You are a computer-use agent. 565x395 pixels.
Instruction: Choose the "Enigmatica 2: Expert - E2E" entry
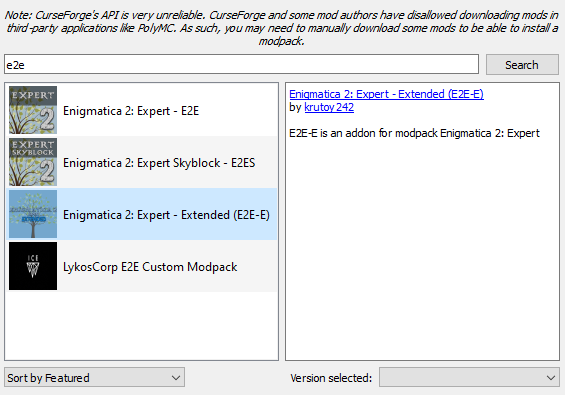click(142, 110)
